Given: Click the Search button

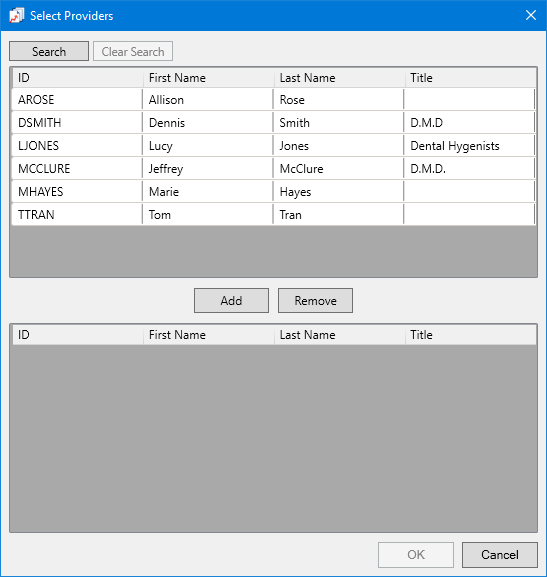Looking at the screenshot, I should click(x=49, y=51).
